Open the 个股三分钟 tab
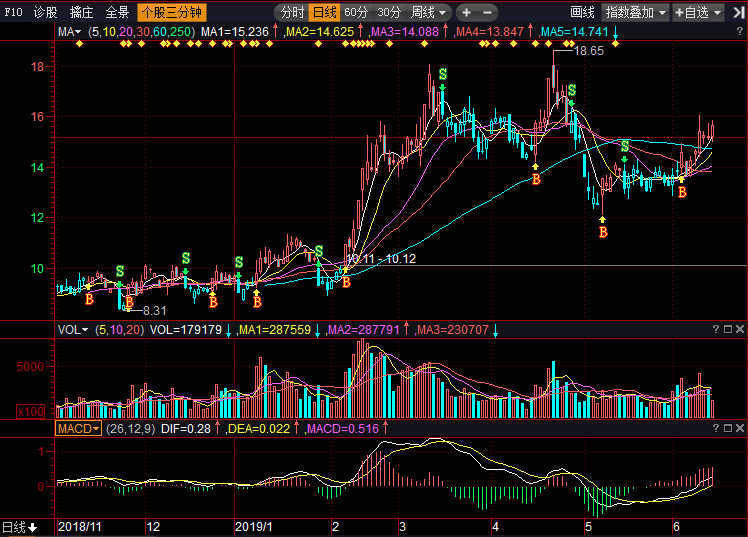Viewport: 748px width, 537px height. tap(172, 12)
